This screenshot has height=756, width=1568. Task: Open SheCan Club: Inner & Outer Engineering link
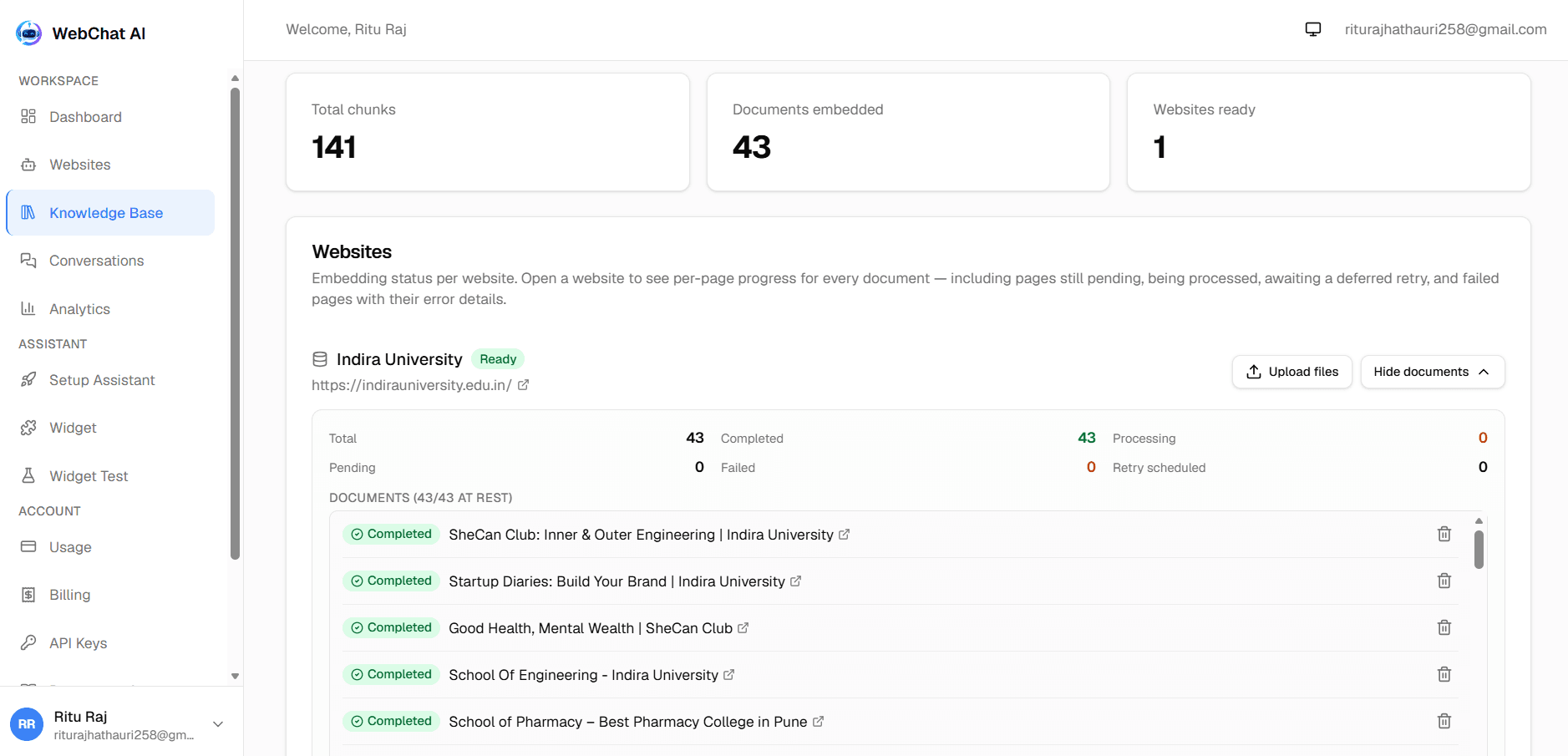[x=649, y=535]
